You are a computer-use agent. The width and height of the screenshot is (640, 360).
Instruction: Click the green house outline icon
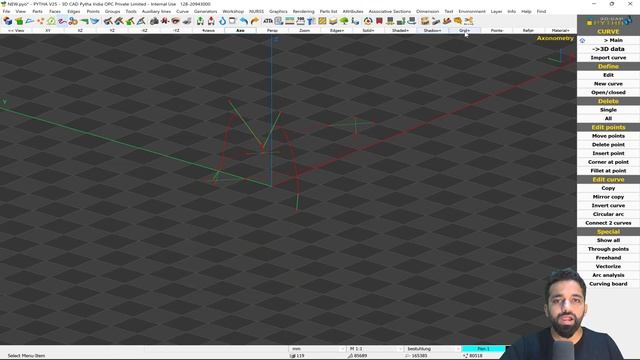(x=51, y=21)
